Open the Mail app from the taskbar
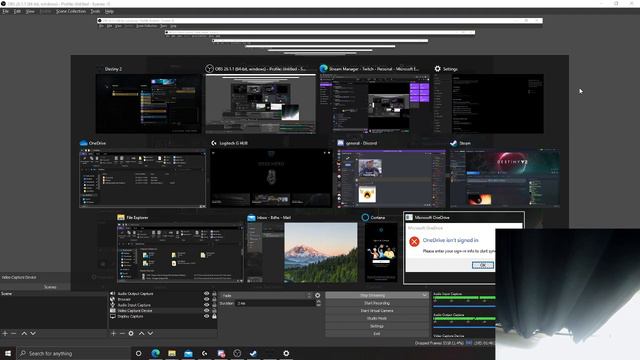Screen dimensions: 640x360 click(x=188, y=353)
